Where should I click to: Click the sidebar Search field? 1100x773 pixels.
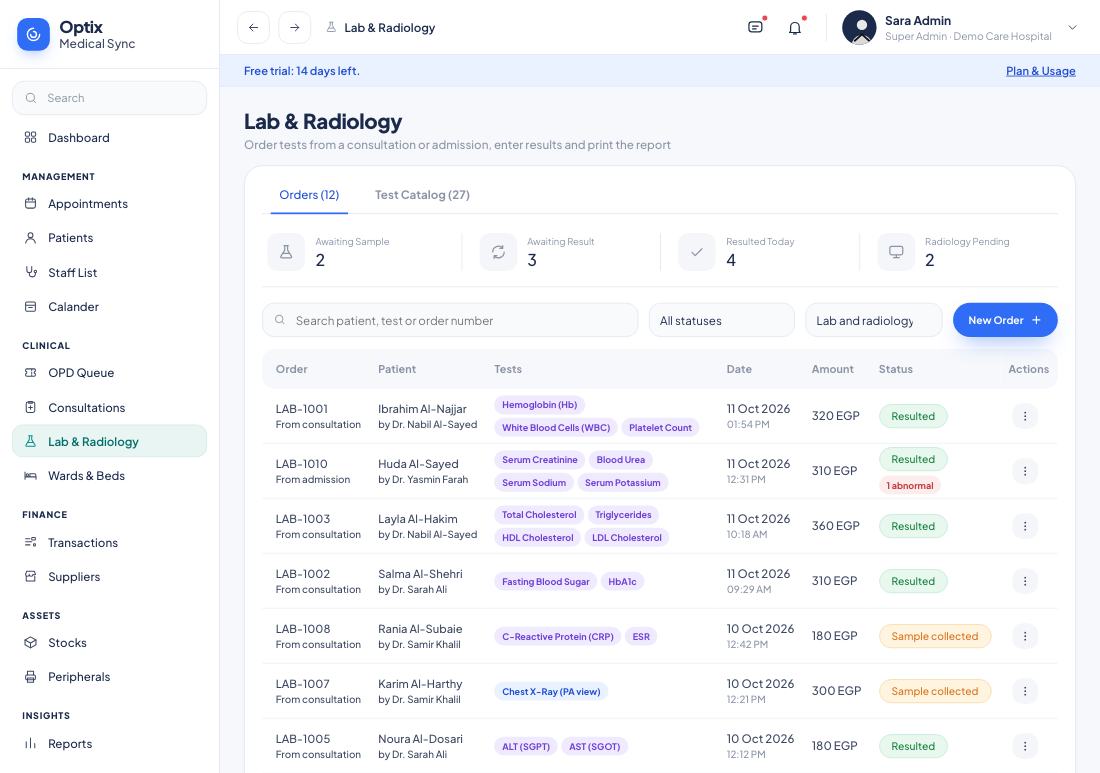tap(109, 98)
